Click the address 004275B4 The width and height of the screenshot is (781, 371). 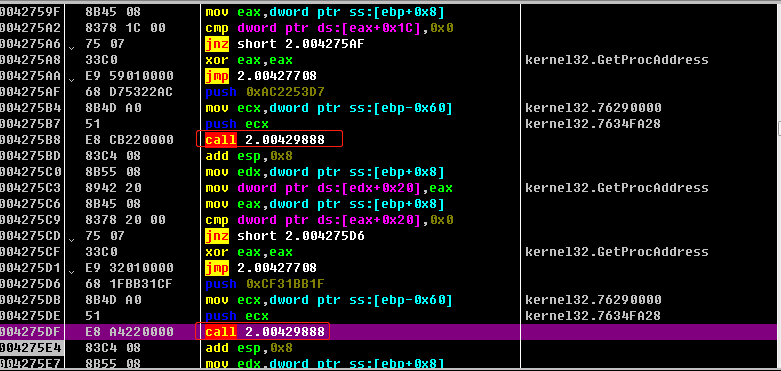pos(29,108)
